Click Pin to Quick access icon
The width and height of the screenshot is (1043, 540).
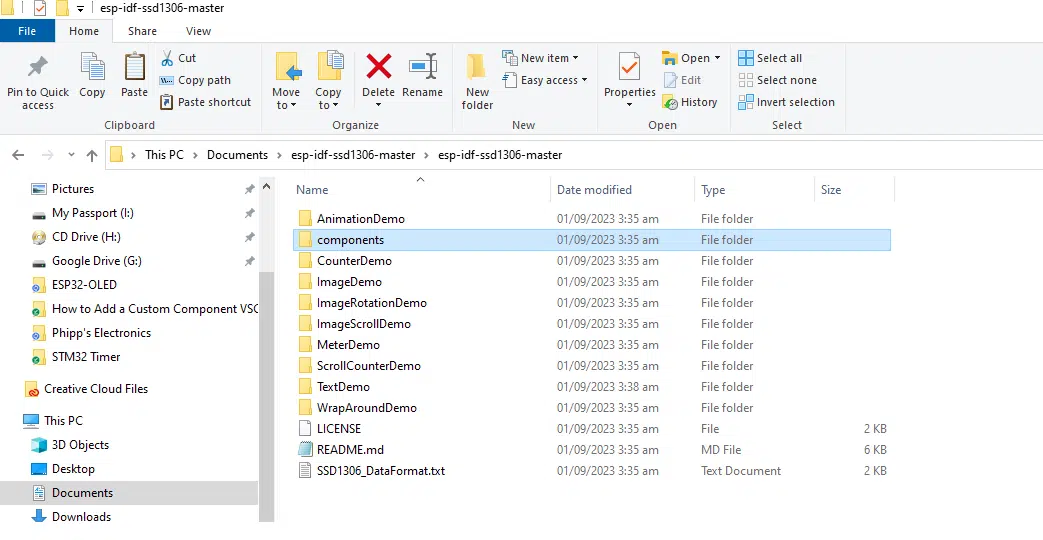pyautogui.click(x=37, y=68)
